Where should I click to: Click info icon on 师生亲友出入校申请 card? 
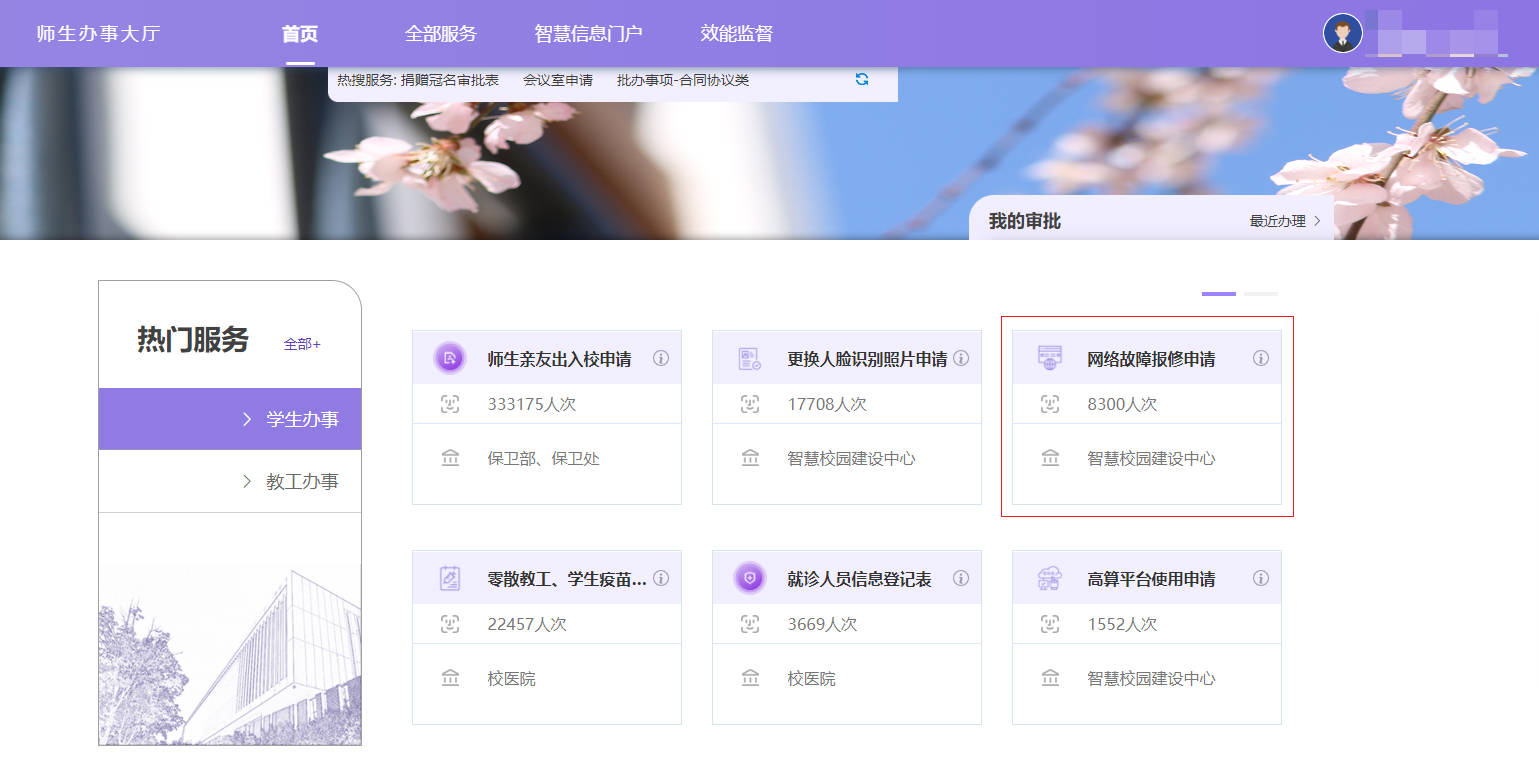click(x=661, y=358)
